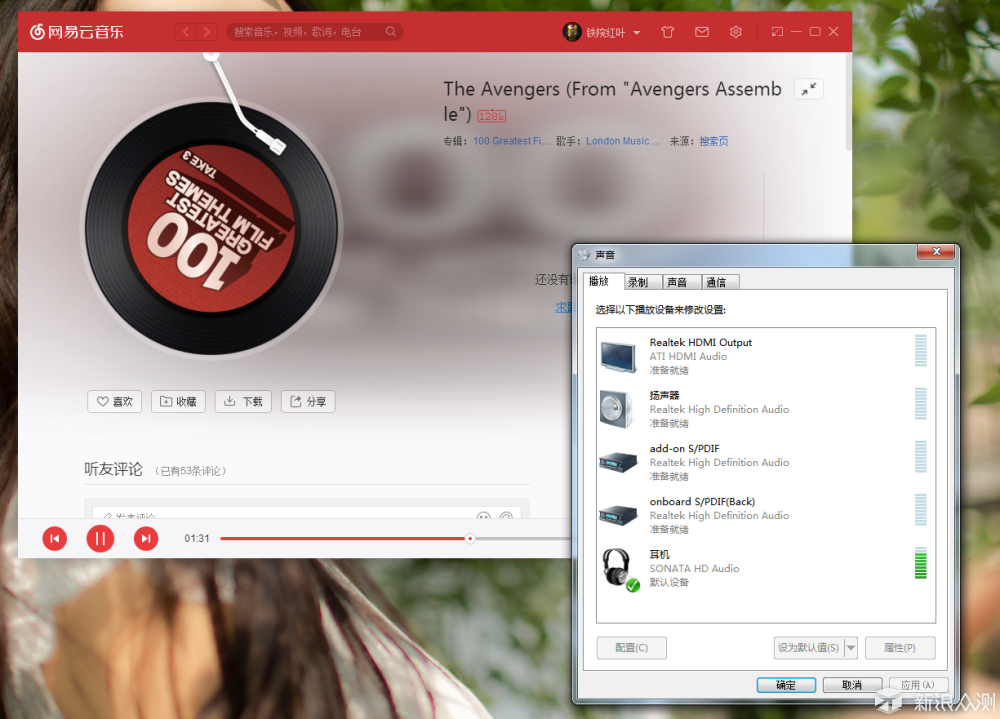This screenshot has height=719, width=1000.
Task: Add song to collection via 收藏
Action: click(178, 401)
